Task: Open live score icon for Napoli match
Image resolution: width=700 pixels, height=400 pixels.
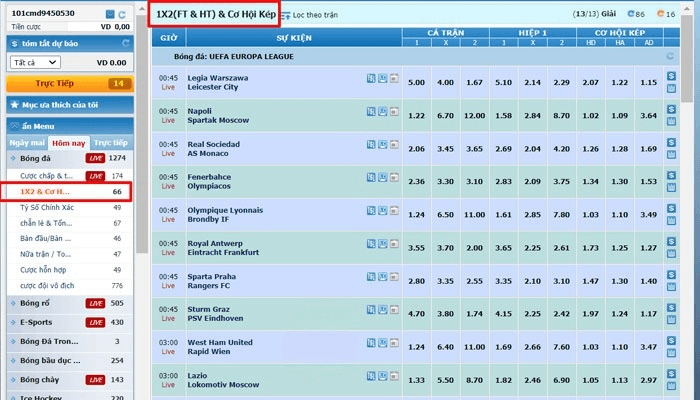Action: coord(383,111)
